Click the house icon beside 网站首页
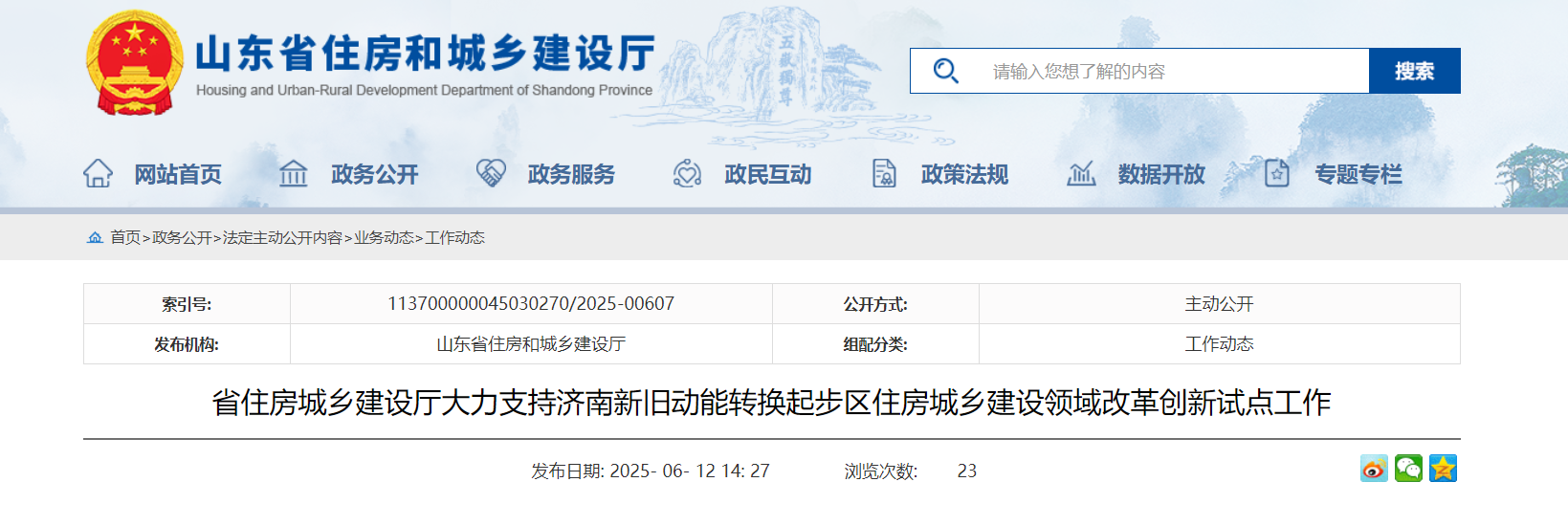Viewport: 1568px width, 526px height. tap(98, 174)
